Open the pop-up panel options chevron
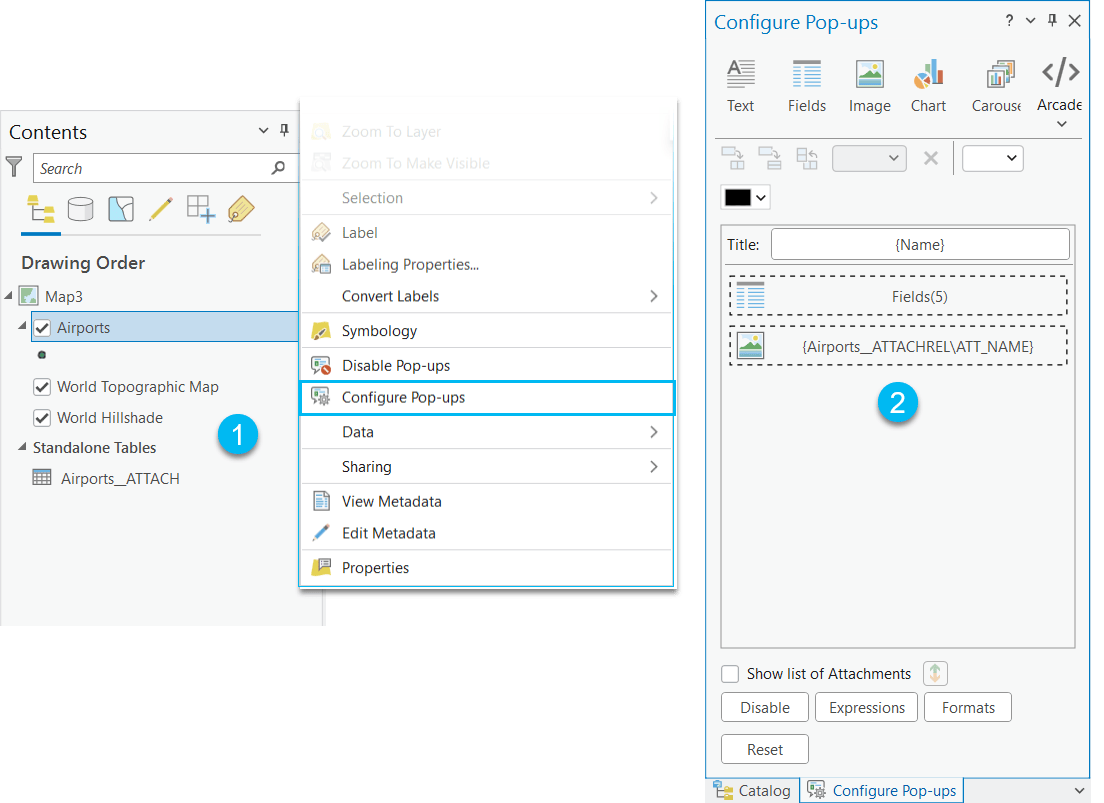Image resolution: width=1104 pixels, height=803 pixels. click(1030, 20)
